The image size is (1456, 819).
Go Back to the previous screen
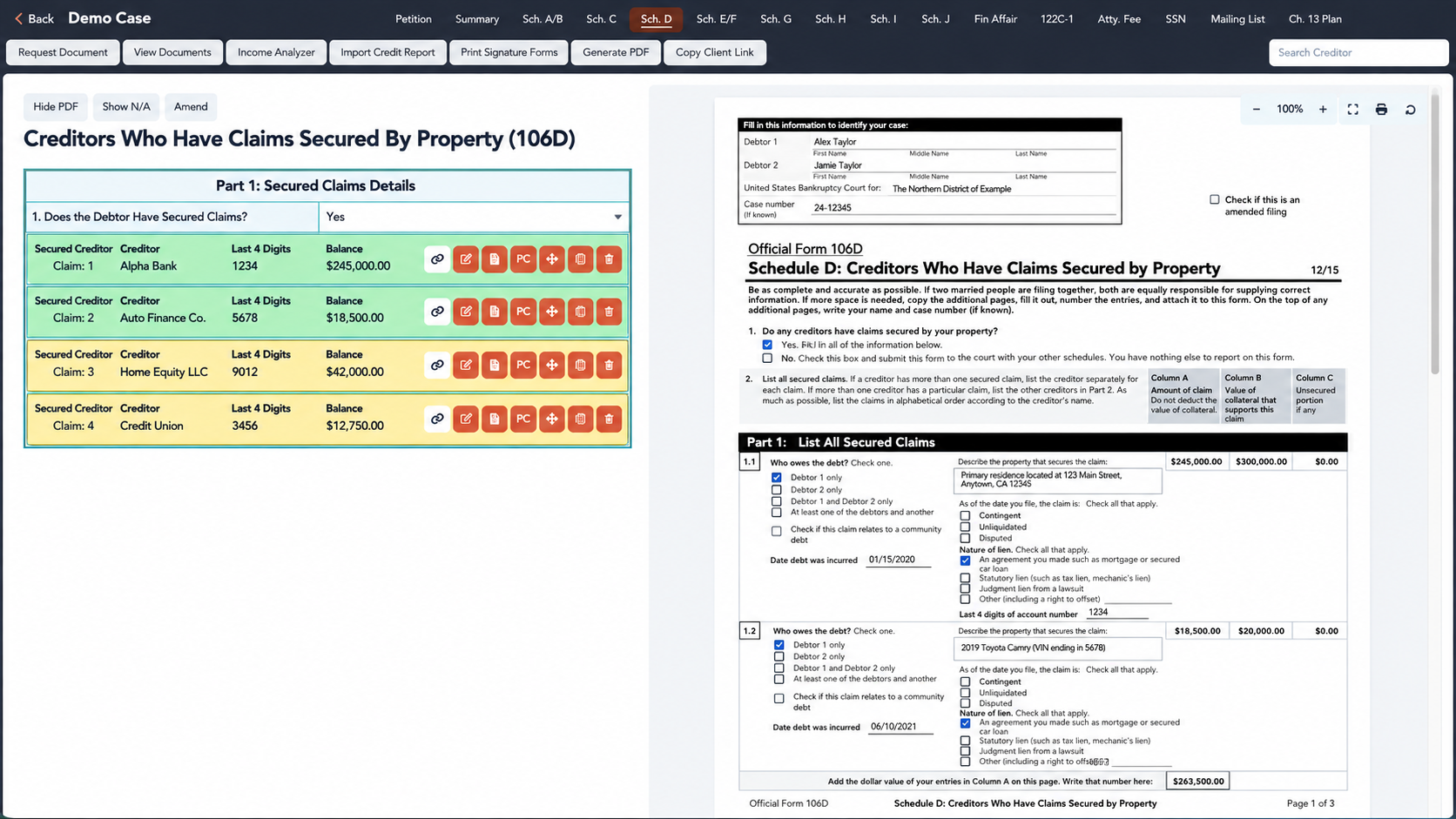coord(34,18)
